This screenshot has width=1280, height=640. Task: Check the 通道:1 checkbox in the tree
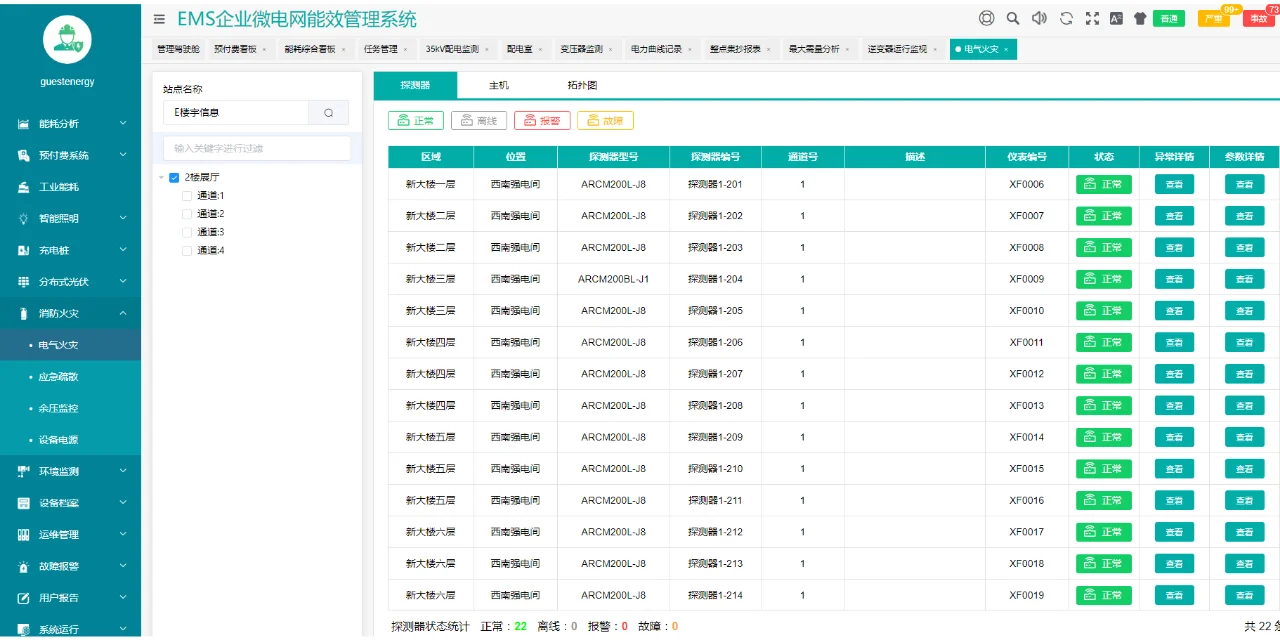pos(188,198)
